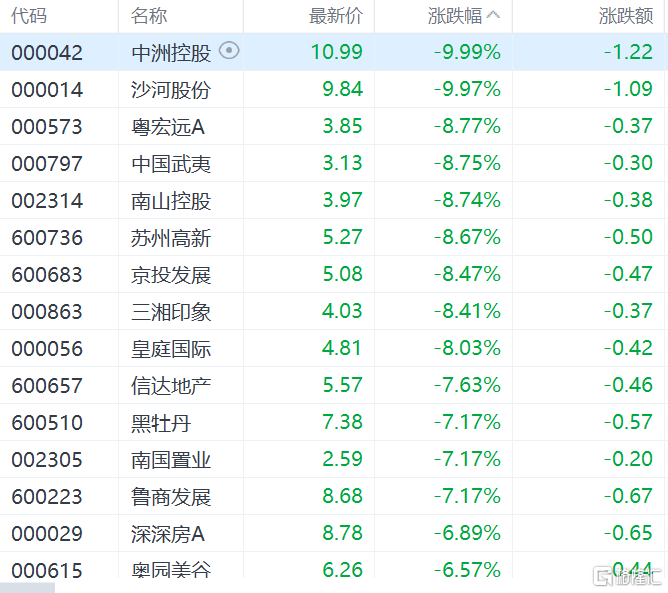Screen dimensions: 668x593
Task: Select stock code 600683
Action: click(x=47, y=275)
